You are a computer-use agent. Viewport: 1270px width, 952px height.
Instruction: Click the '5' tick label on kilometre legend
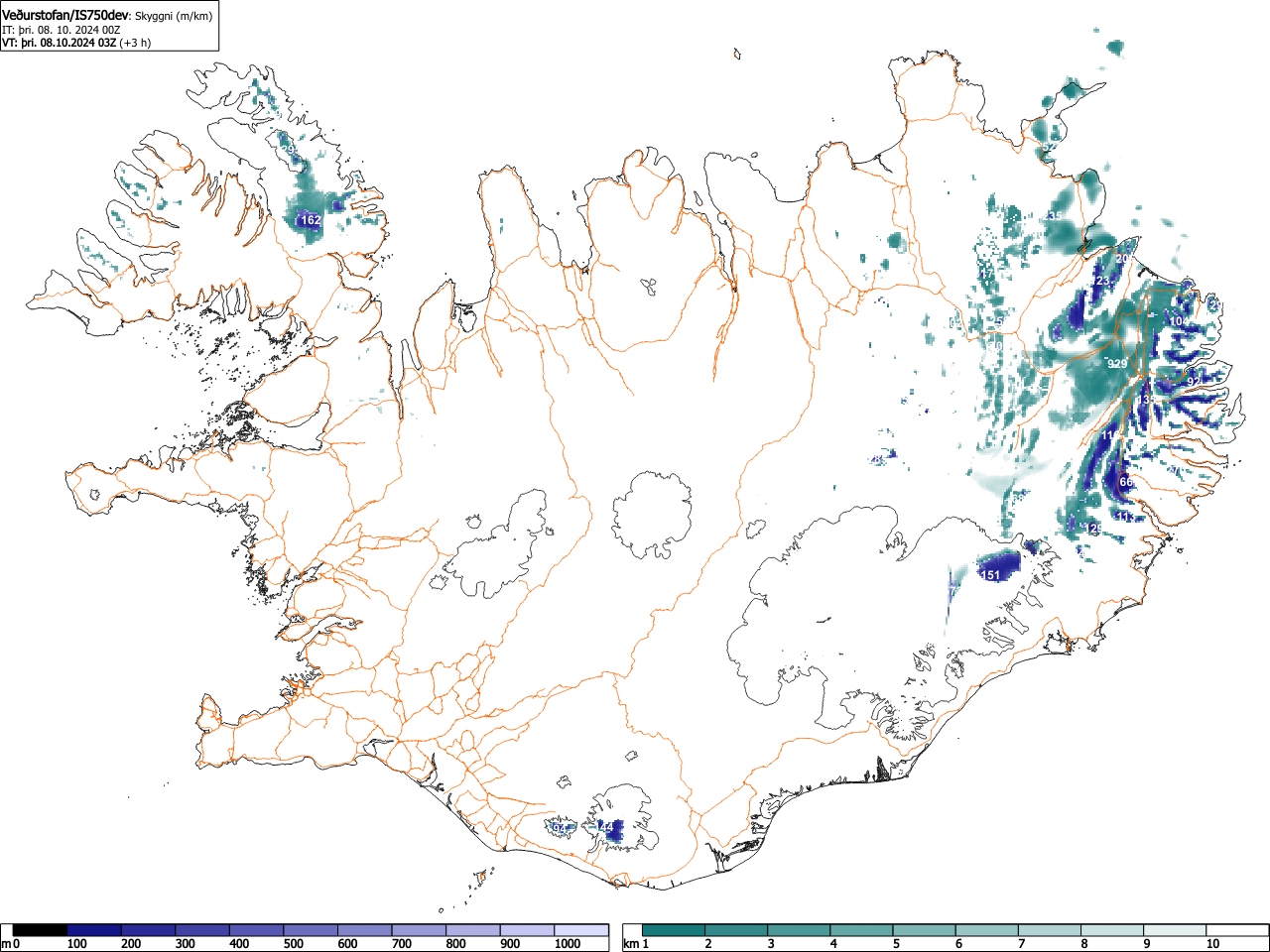(896, 944)
